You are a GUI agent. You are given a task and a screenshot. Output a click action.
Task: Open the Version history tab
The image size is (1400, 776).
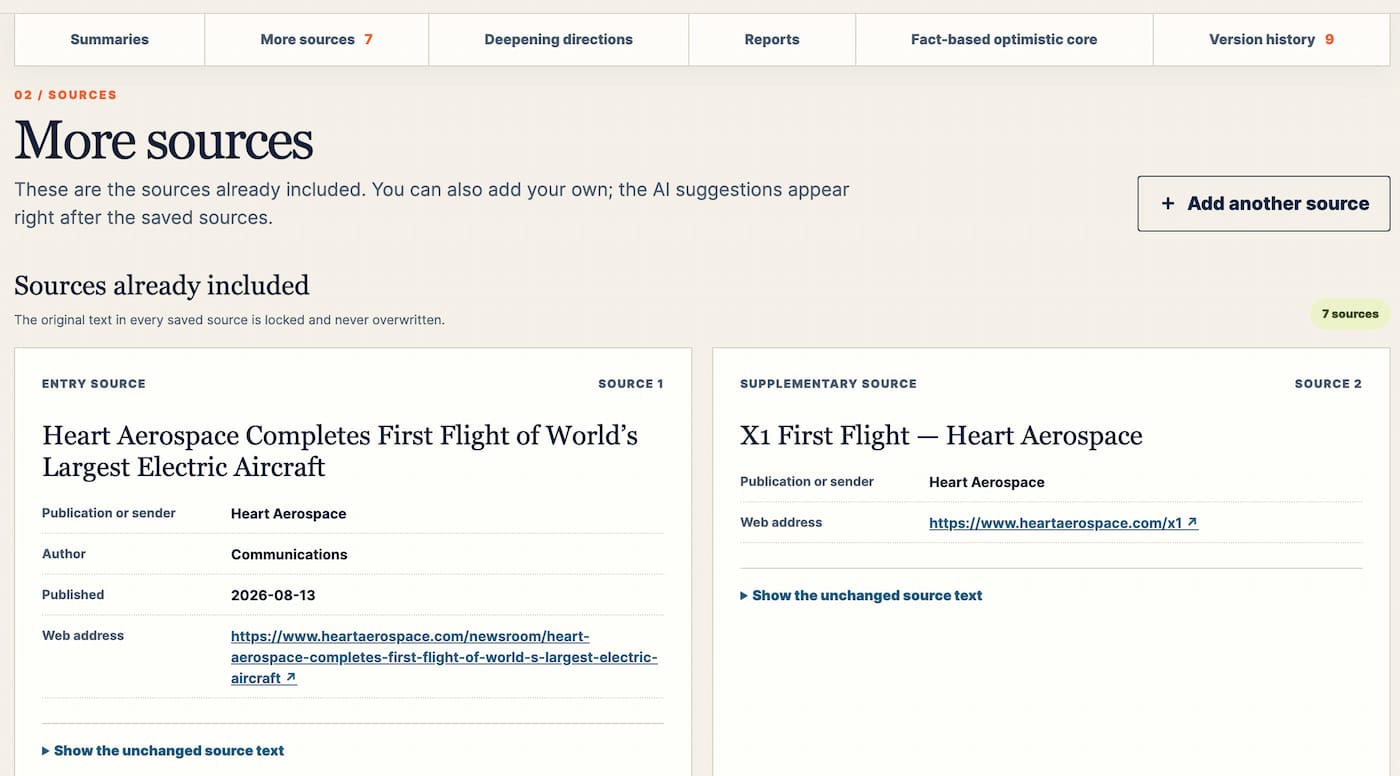1271,40
